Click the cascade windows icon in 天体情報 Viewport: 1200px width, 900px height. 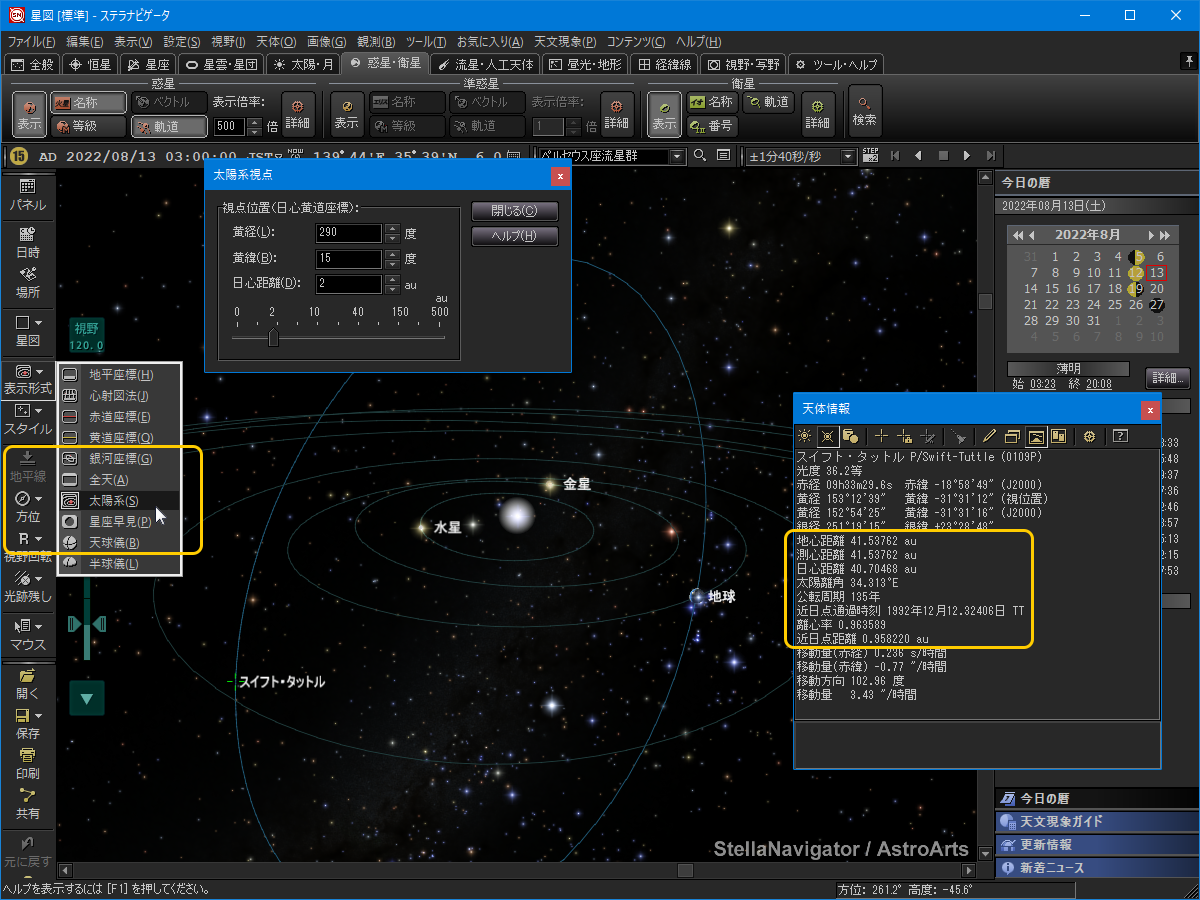coord(1013,436)
